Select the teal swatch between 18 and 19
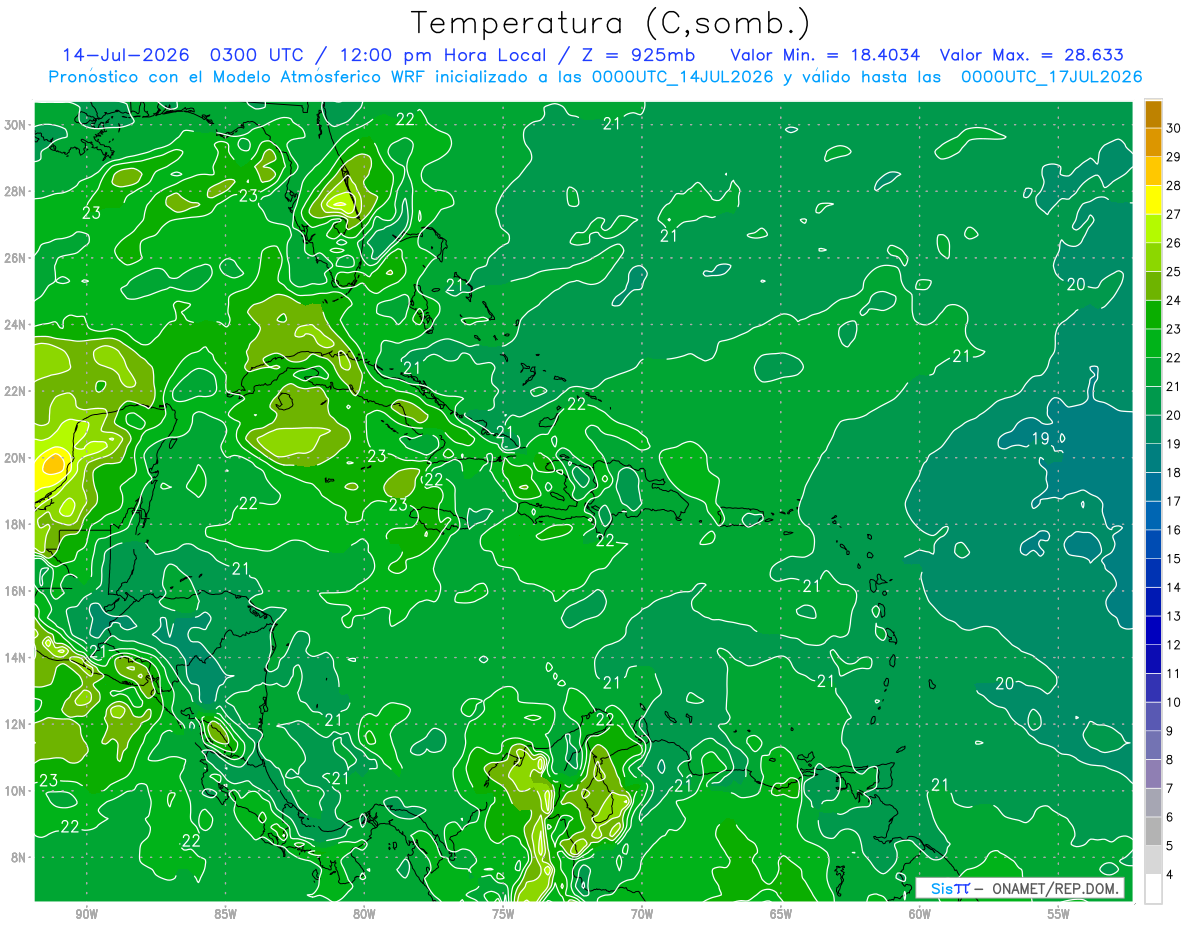Screen dimensions: 1200x927 1153,458
